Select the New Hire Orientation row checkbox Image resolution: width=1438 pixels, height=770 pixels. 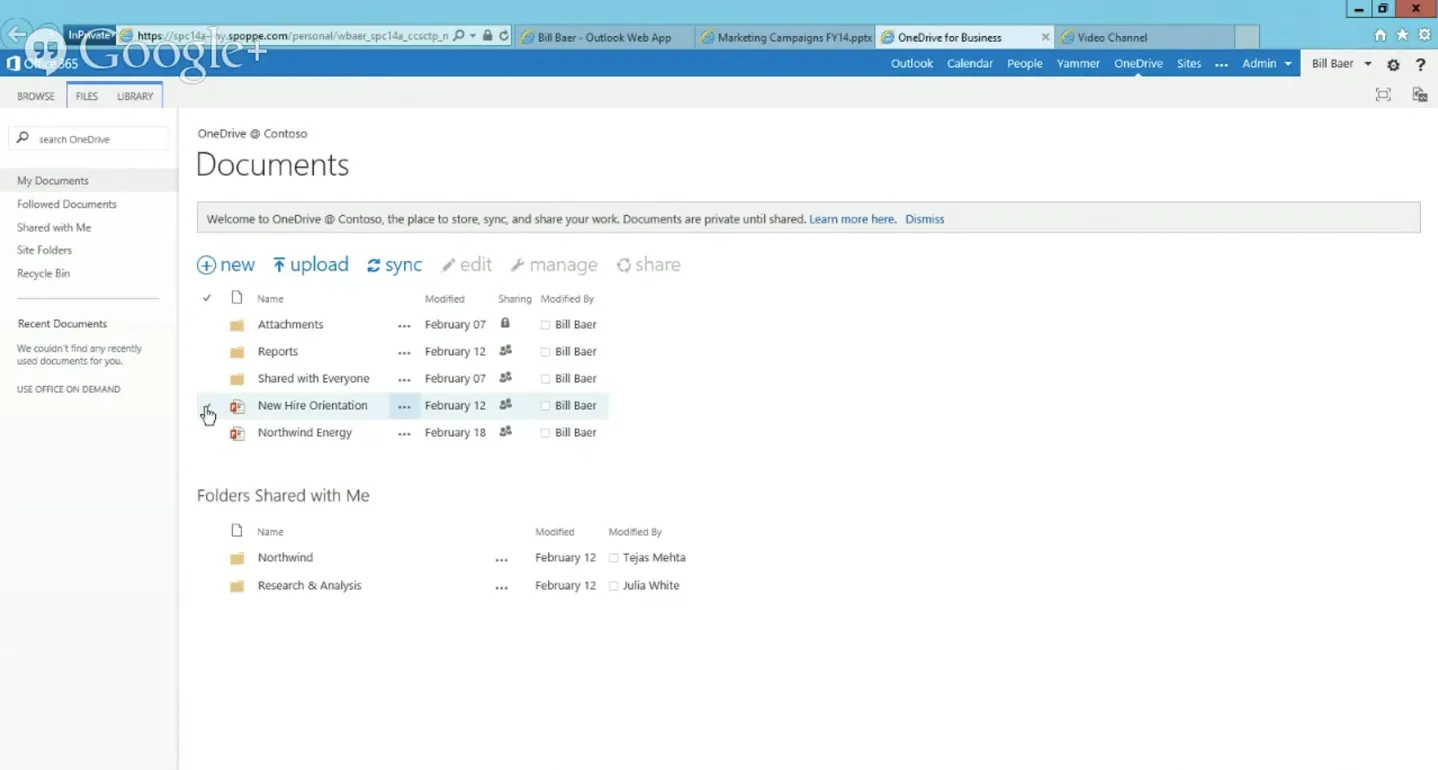pyautogui.click(x=207, y=406)
